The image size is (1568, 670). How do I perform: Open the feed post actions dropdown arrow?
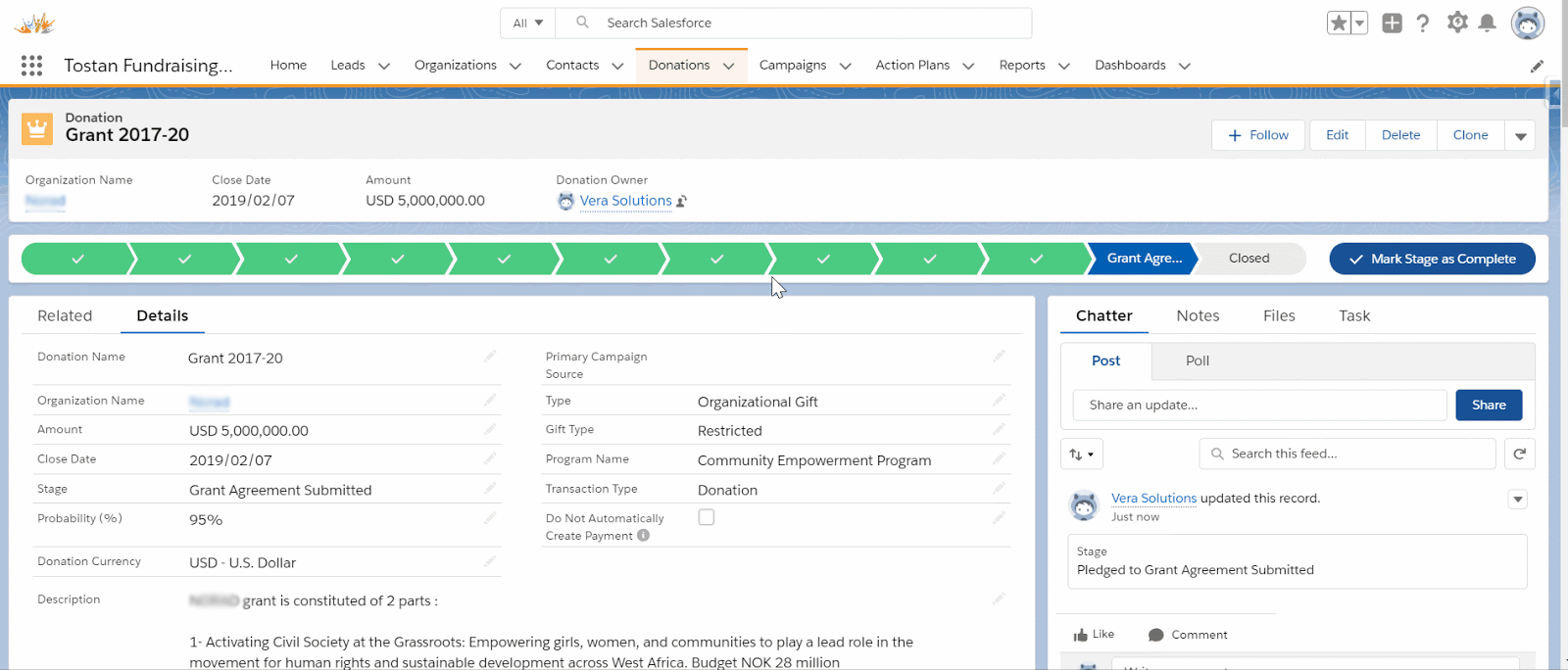[1518, 500]
